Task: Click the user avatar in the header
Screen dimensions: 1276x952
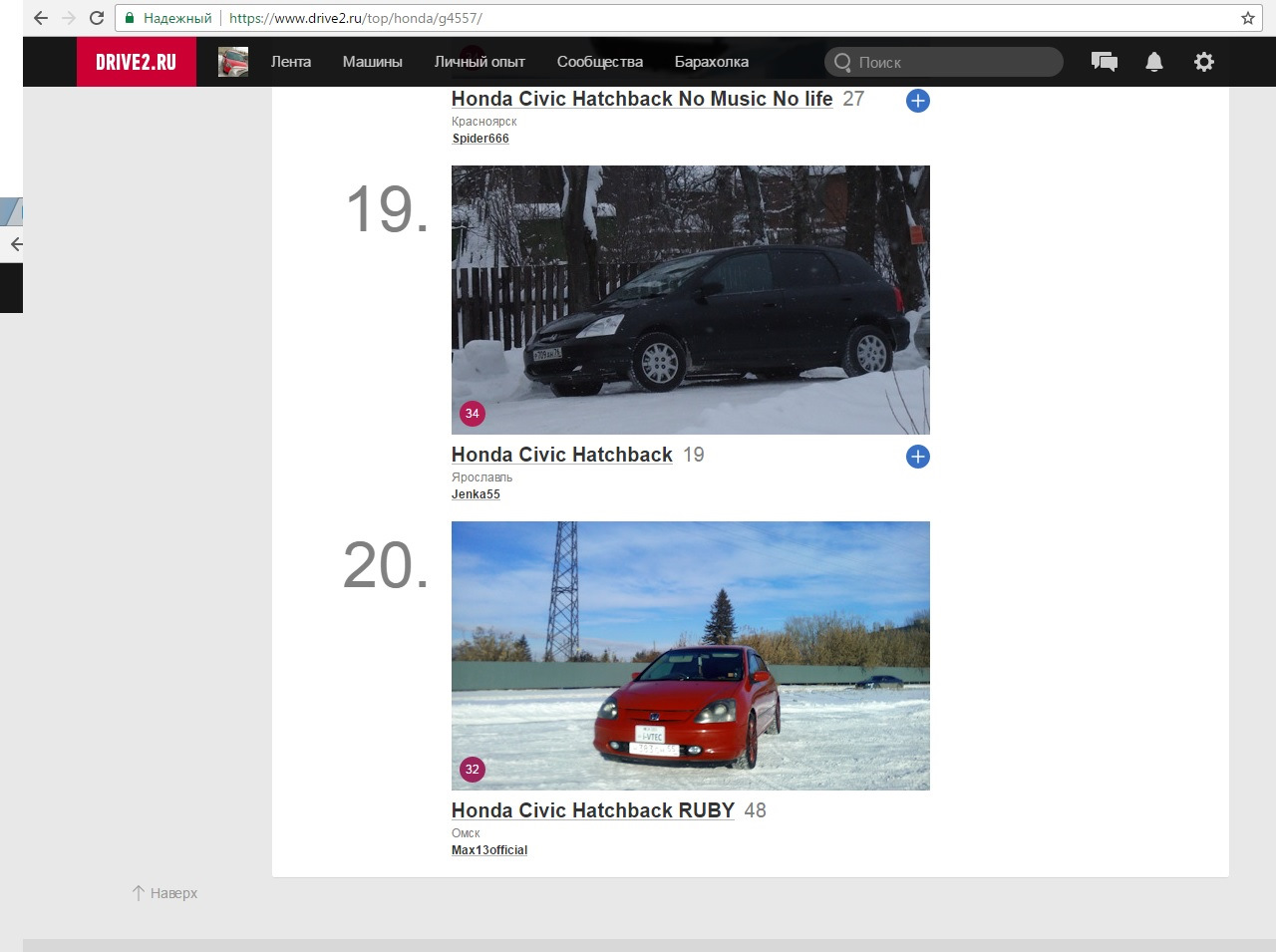Action: click(x=233, y=62)
